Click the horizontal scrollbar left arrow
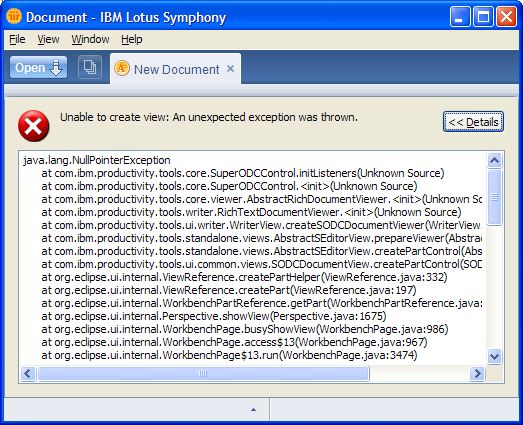Screen dimensions: 523x425 click(28, 373)
